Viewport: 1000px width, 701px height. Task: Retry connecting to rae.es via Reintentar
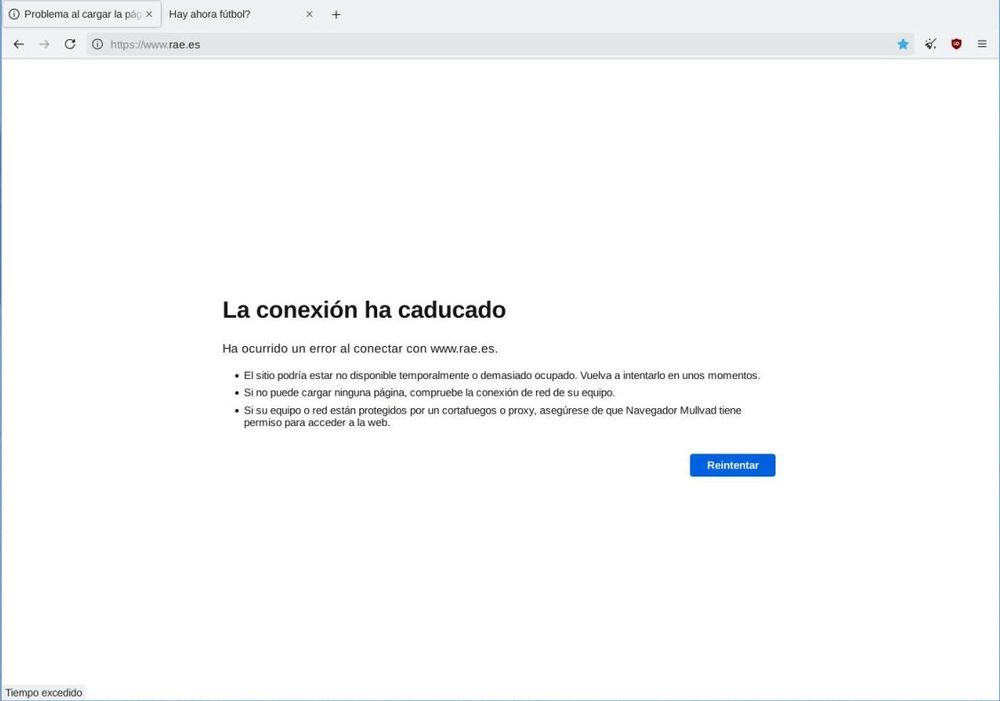(732, 465)
